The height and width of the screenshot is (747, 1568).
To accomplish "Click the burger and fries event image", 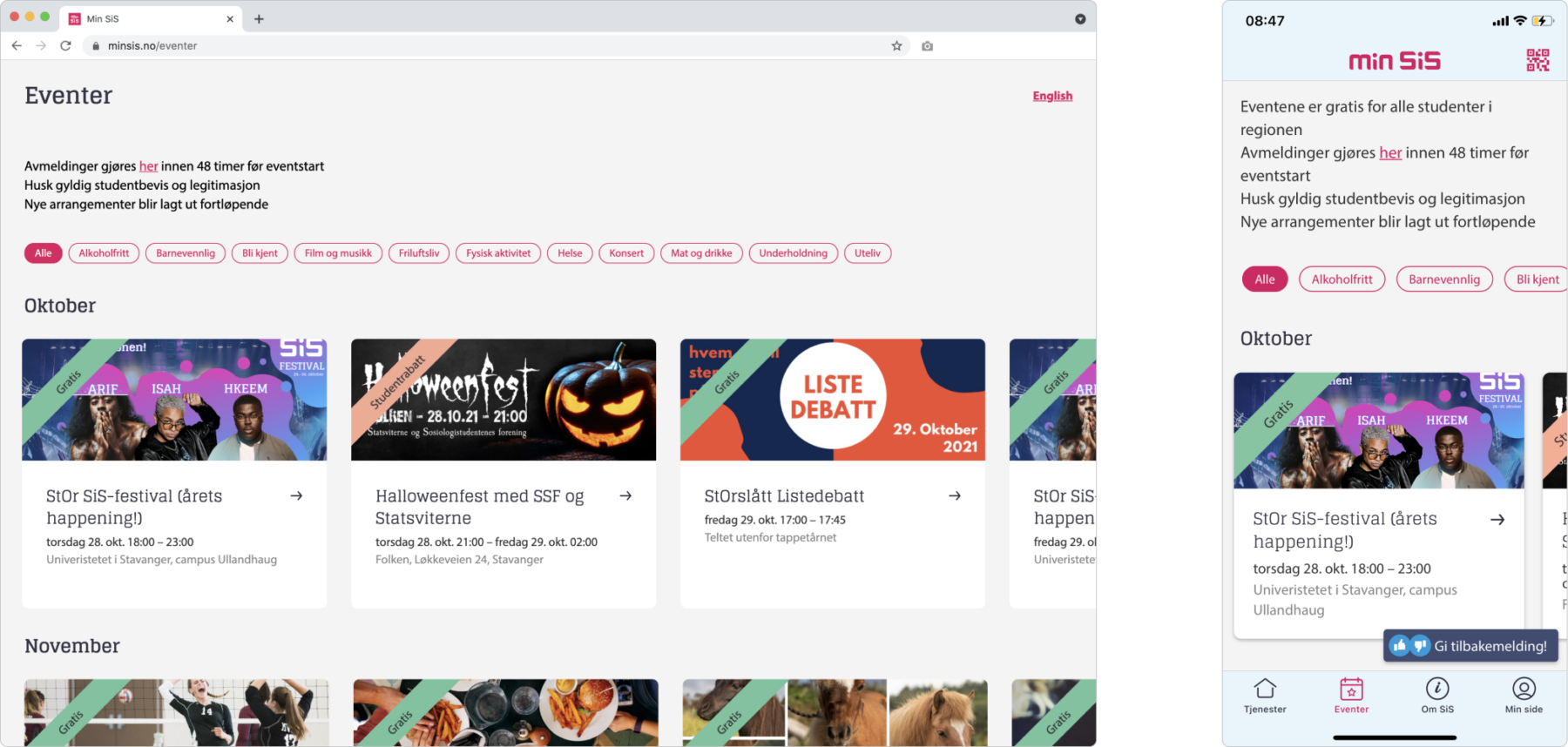I will (x=506, y=712).
